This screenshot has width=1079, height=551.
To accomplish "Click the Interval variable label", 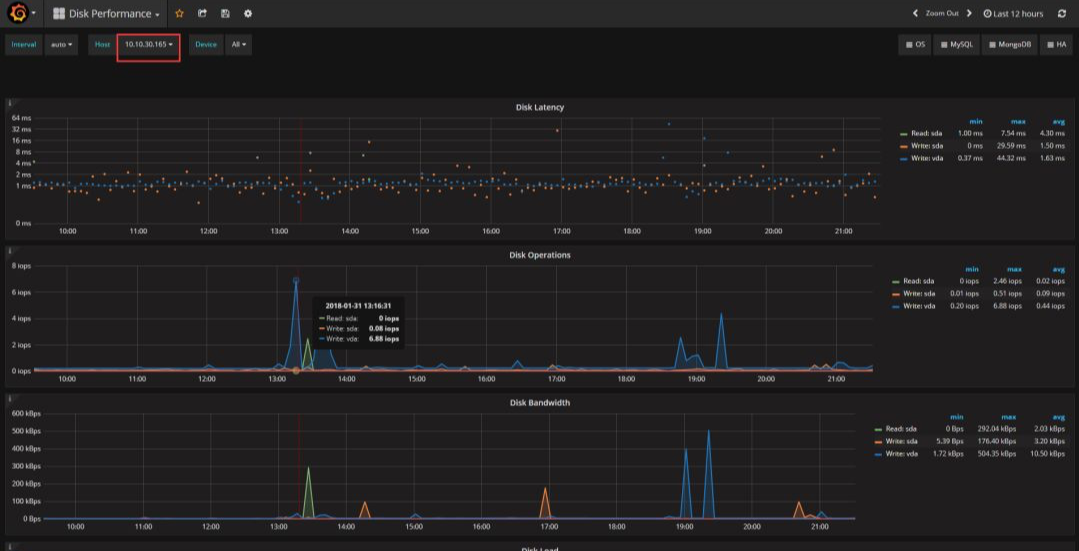I will coord(23,45).
